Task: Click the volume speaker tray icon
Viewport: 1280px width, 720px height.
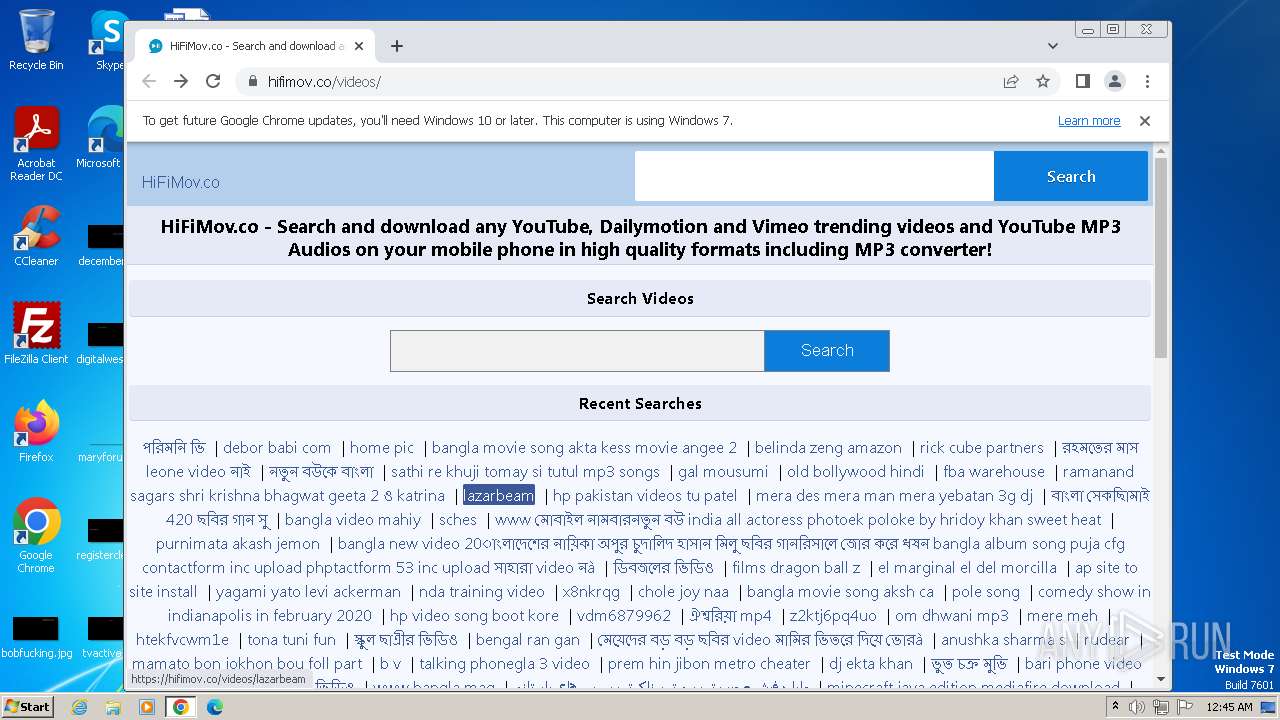Action: coord(1136,707)
